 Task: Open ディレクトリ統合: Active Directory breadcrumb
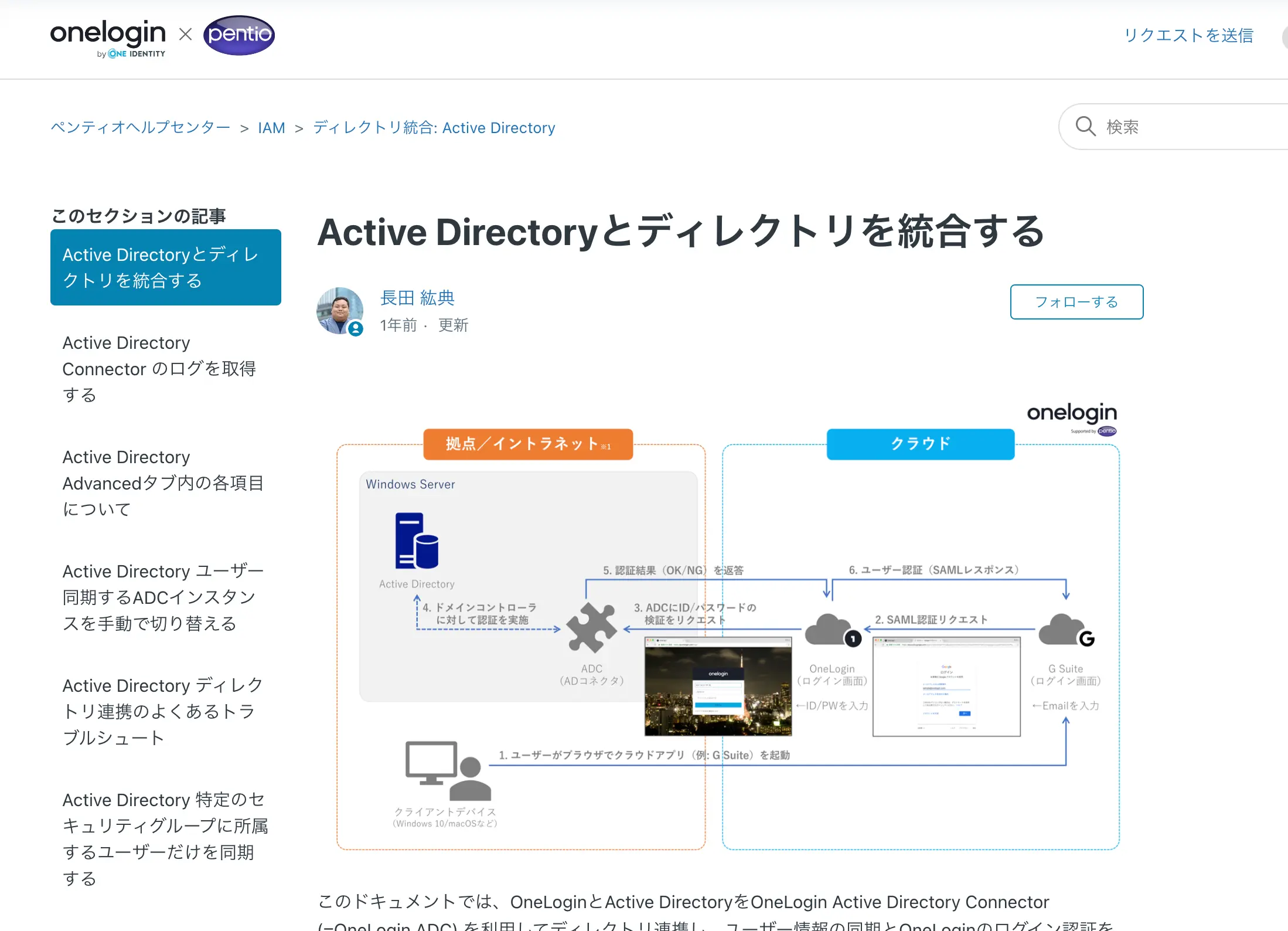pyautogui.click(x=434, y=128)
